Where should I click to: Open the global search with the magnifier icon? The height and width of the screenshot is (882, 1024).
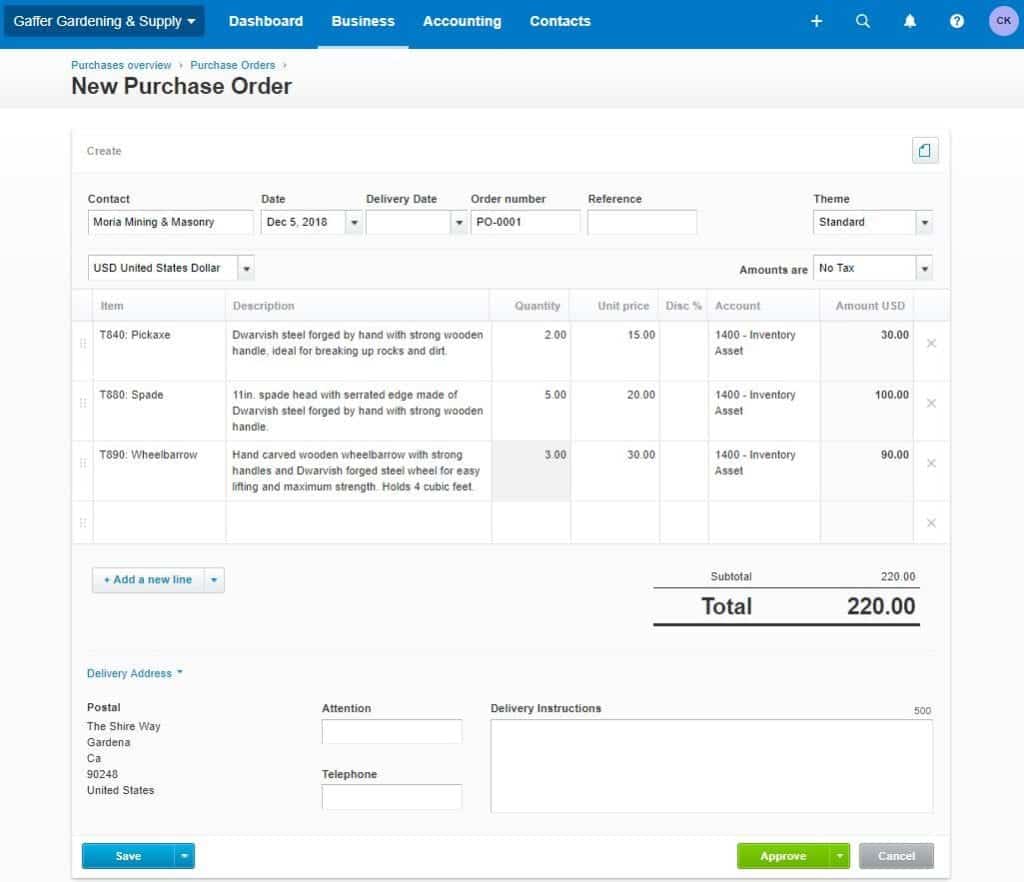863,20
